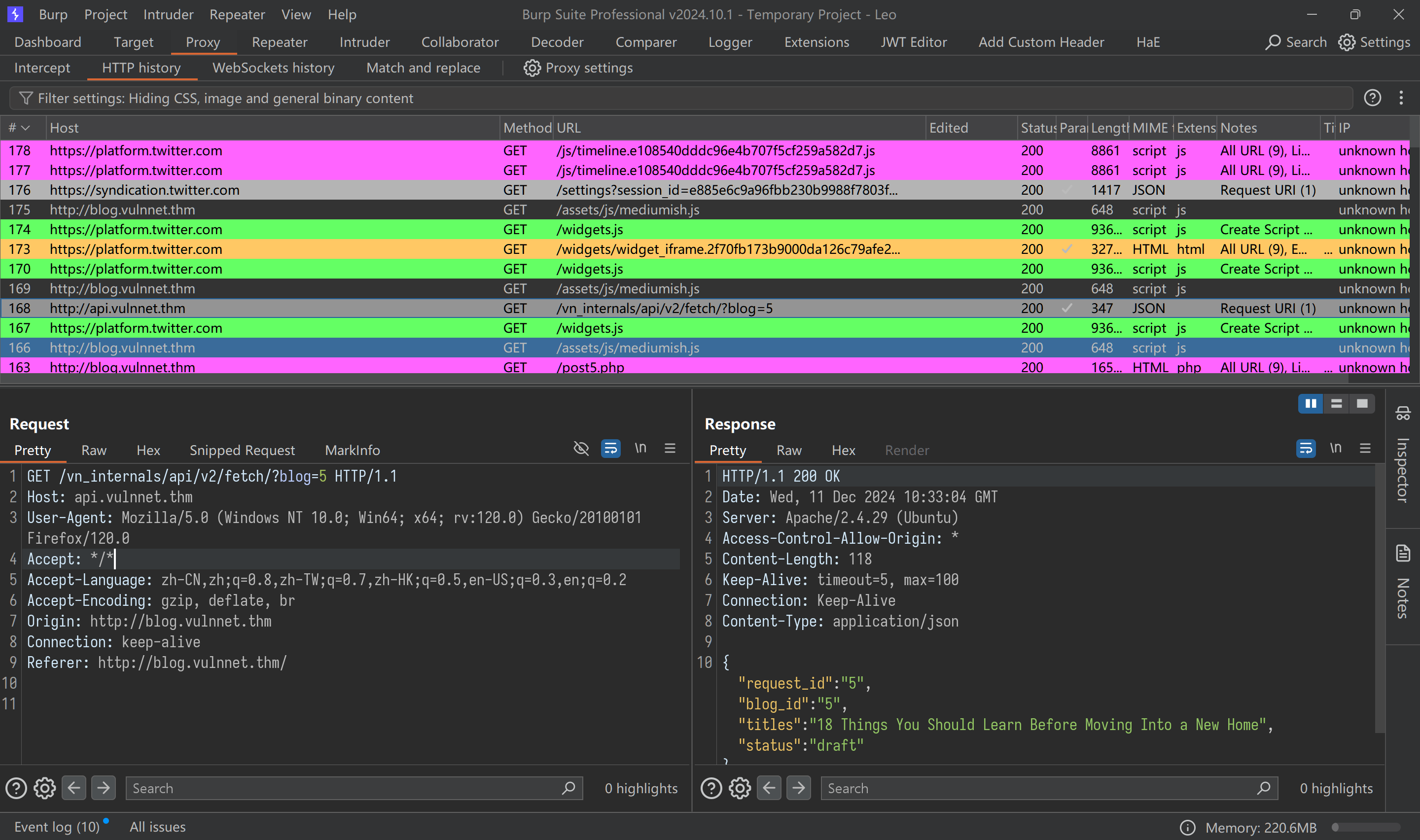Open the Burp menu
The width and height of the screenshot is (1420, 840).
(53, 14)
